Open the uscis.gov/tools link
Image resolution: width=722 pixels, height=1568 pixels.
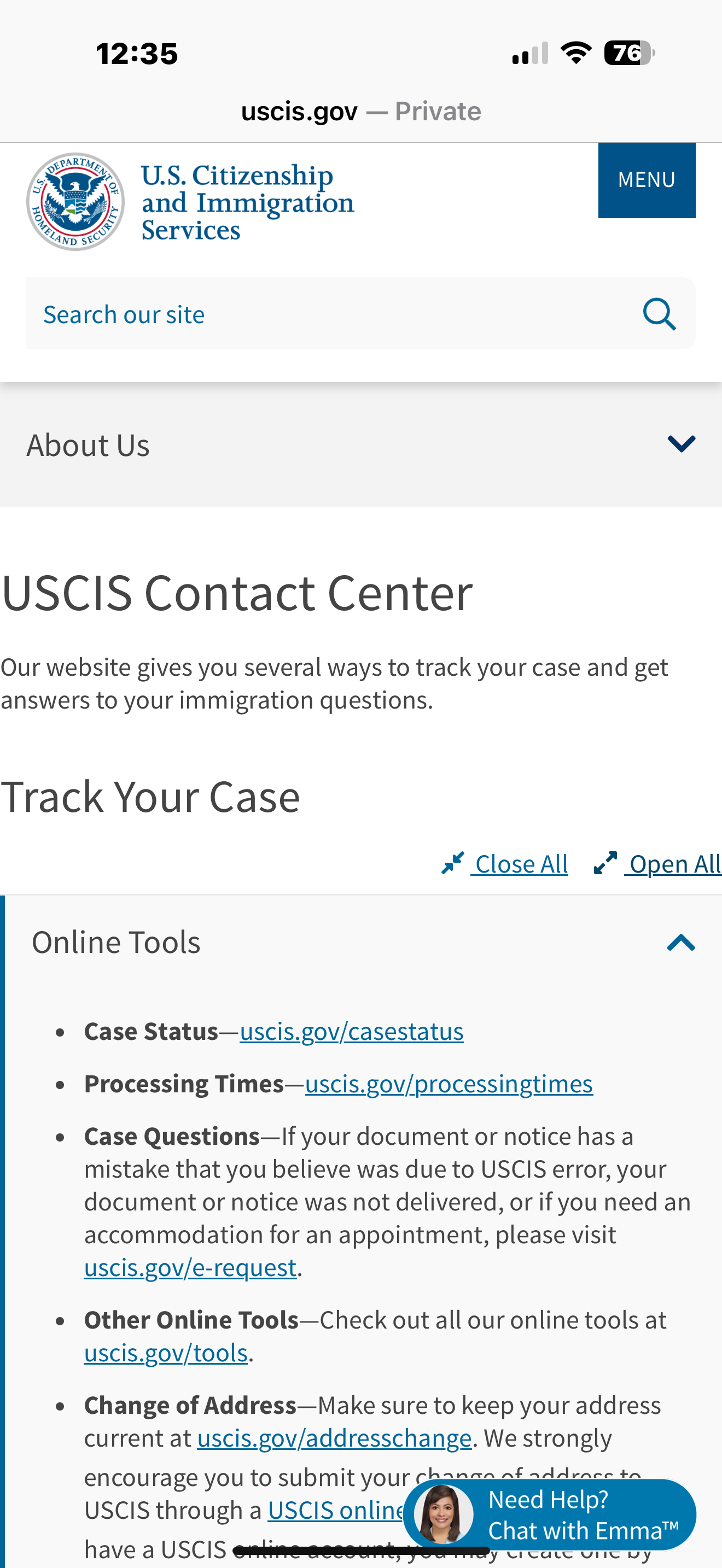pyautogui.click(x=166, y=1353)
